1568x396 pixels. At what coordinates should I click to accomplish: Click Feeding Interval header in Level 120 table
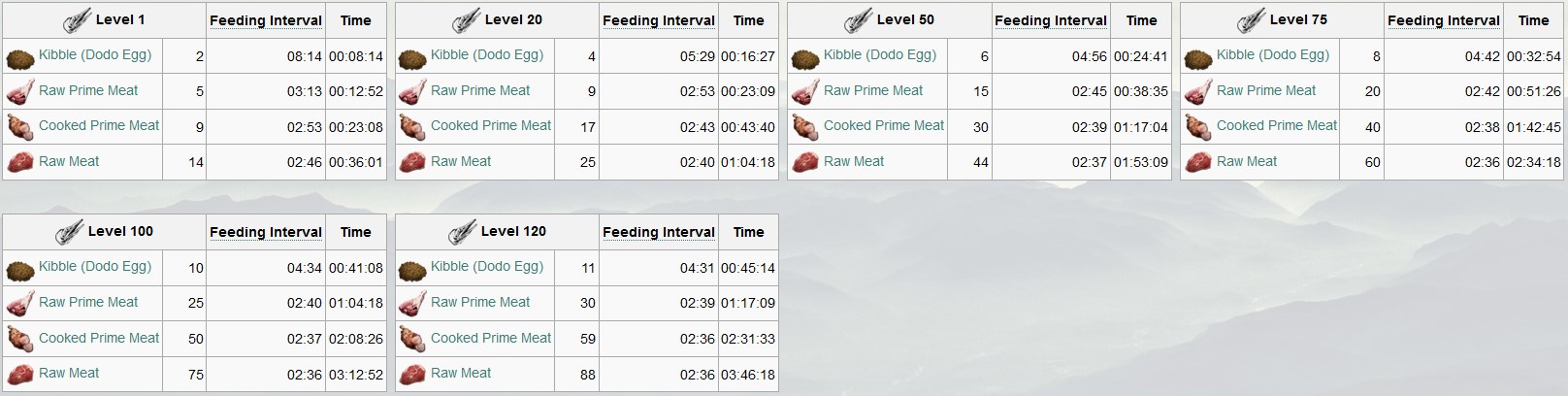tap(659, 232)
